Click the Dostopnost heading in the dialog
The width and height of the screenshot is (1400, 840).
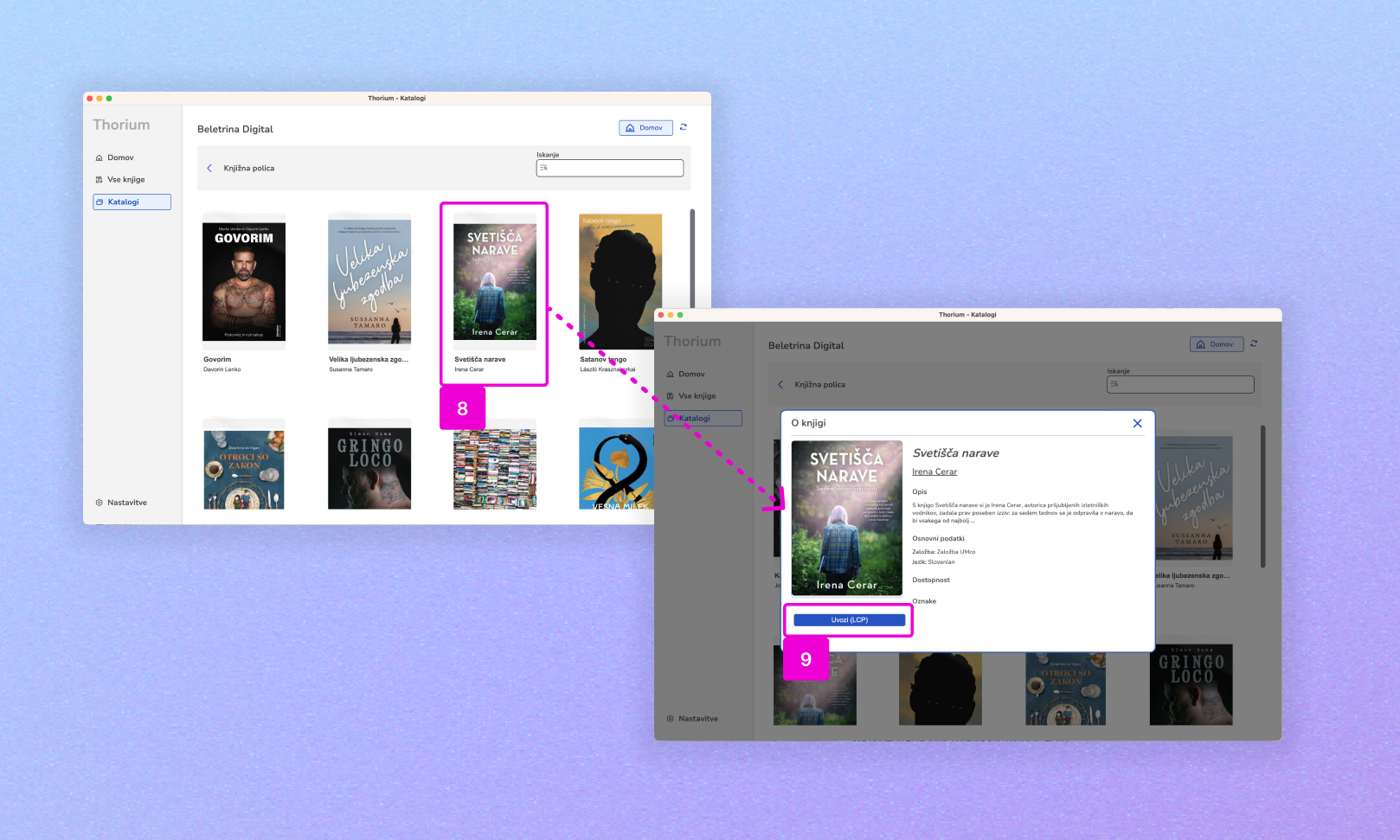(x=931, y=580)
